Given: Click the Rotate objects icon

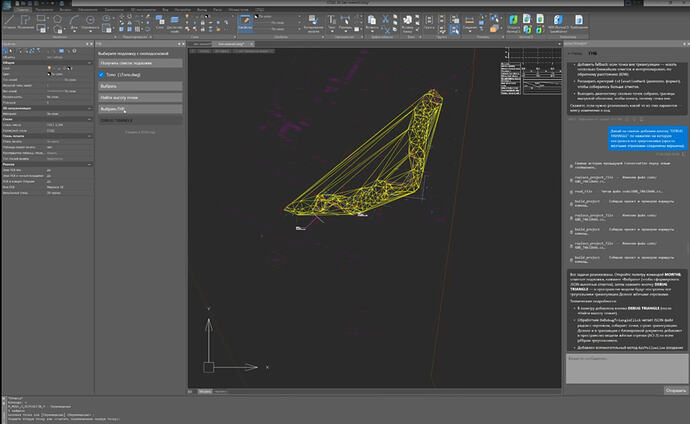Looking at the screenshot, I should pos(129,17).
